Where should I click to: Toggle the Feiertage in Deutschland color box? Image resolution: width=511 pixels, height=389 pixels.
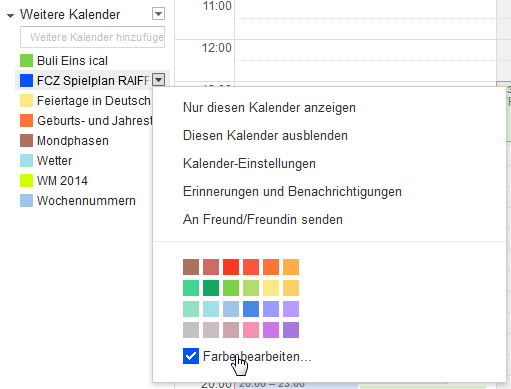pyautogui.click(x=26, y=101)
